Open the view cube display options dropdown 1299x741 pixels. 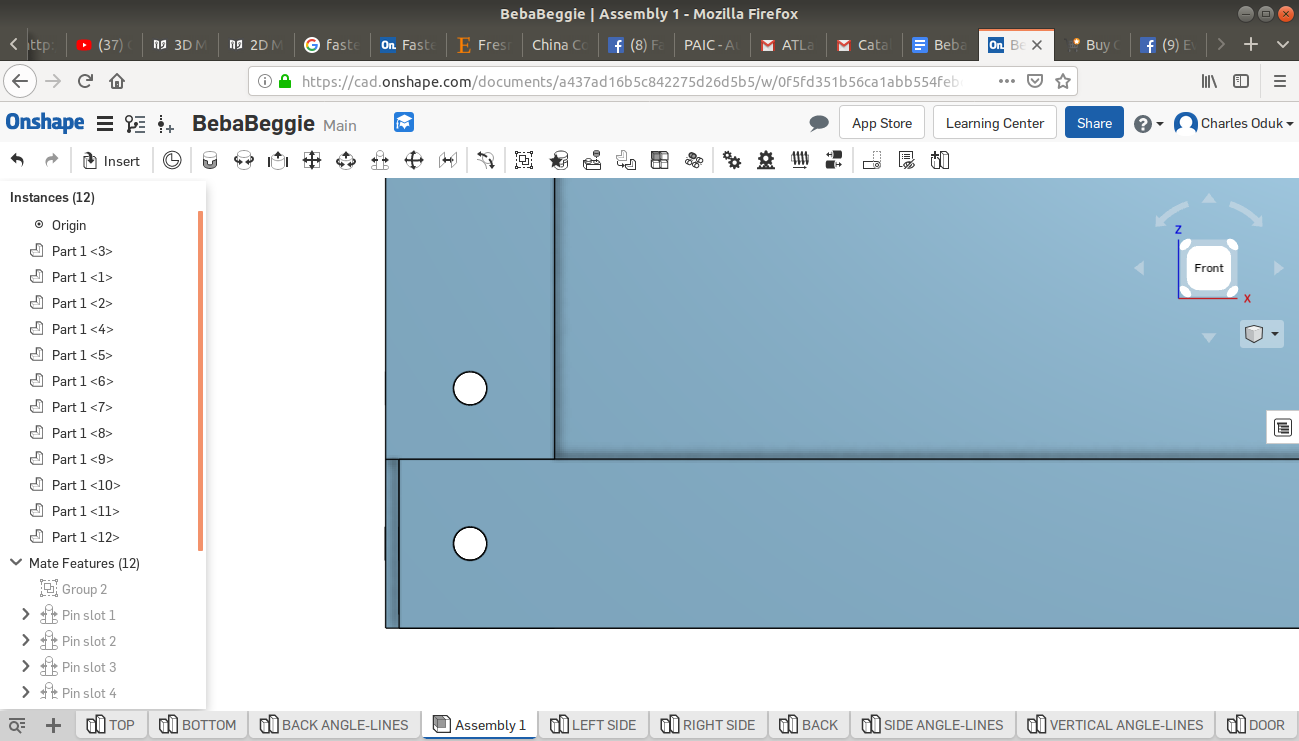coord(1262,334)
